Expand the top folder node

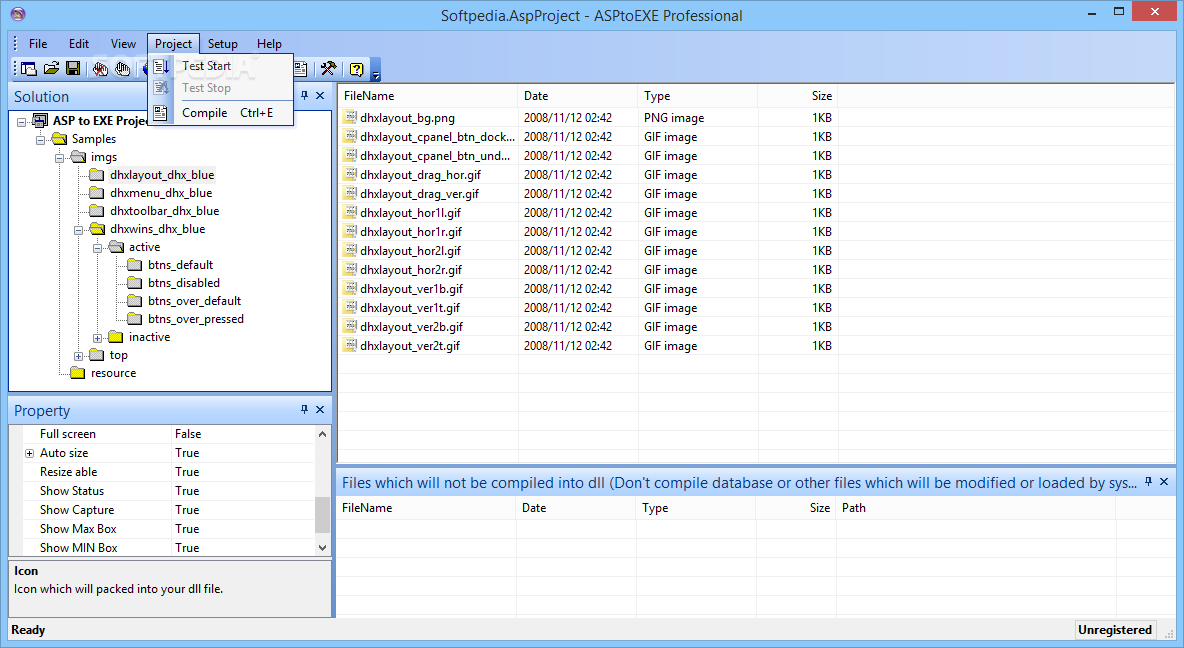tap(79, 356)
